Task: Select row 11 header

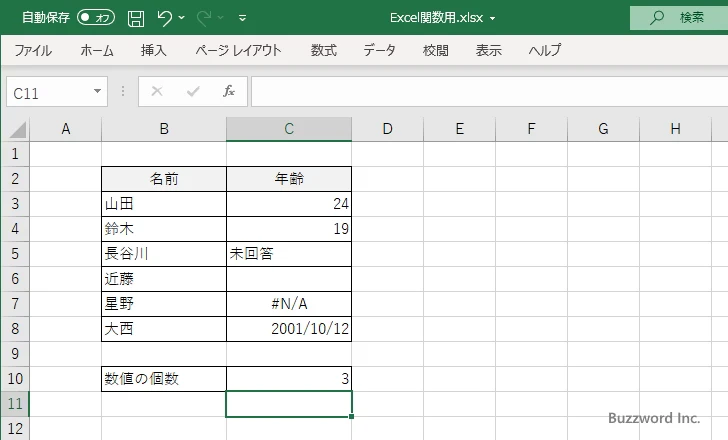Action: coord(15,404)
